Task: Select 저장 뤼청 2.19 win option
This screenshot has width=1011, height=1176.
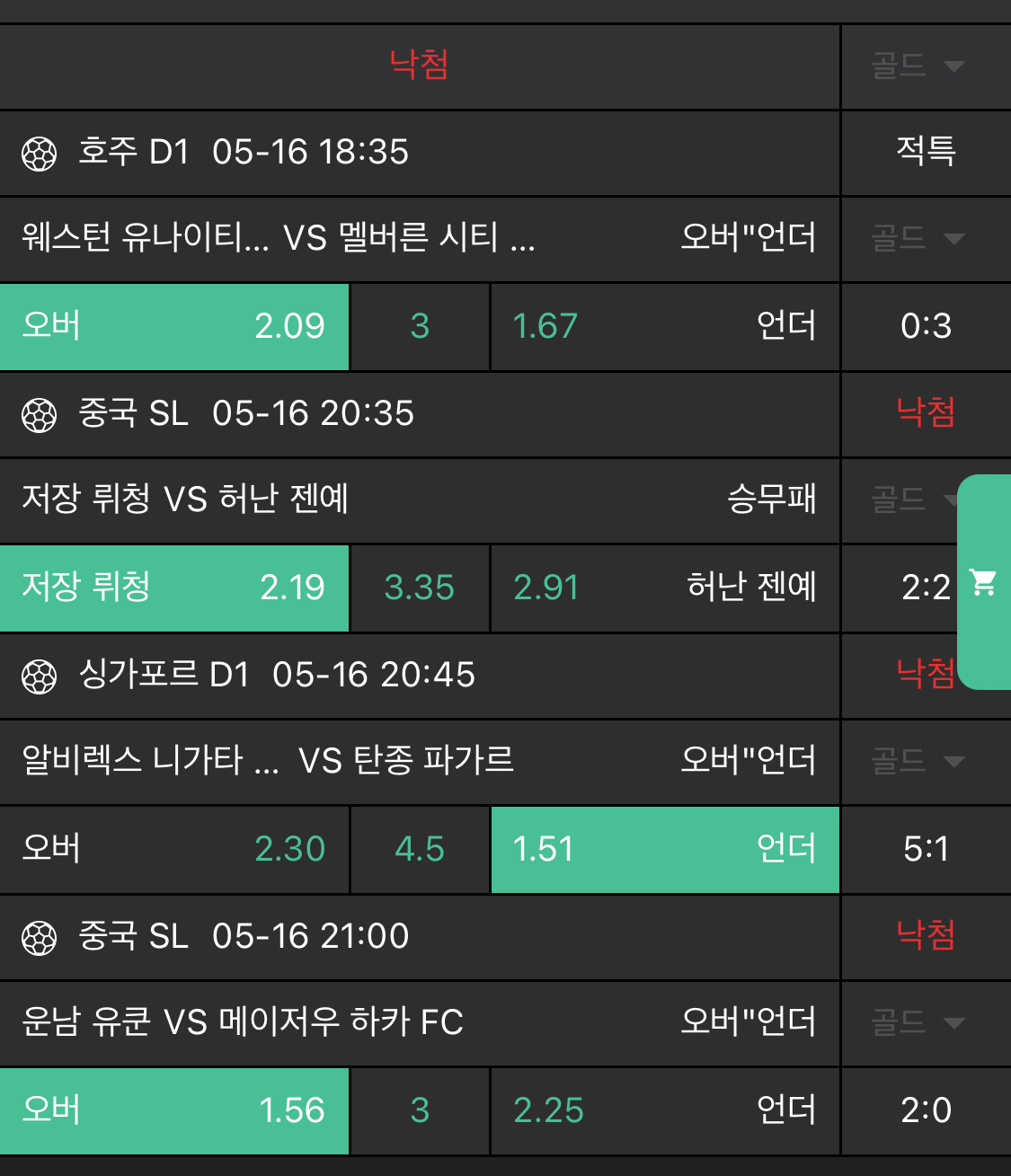Action: coord(174,588)
